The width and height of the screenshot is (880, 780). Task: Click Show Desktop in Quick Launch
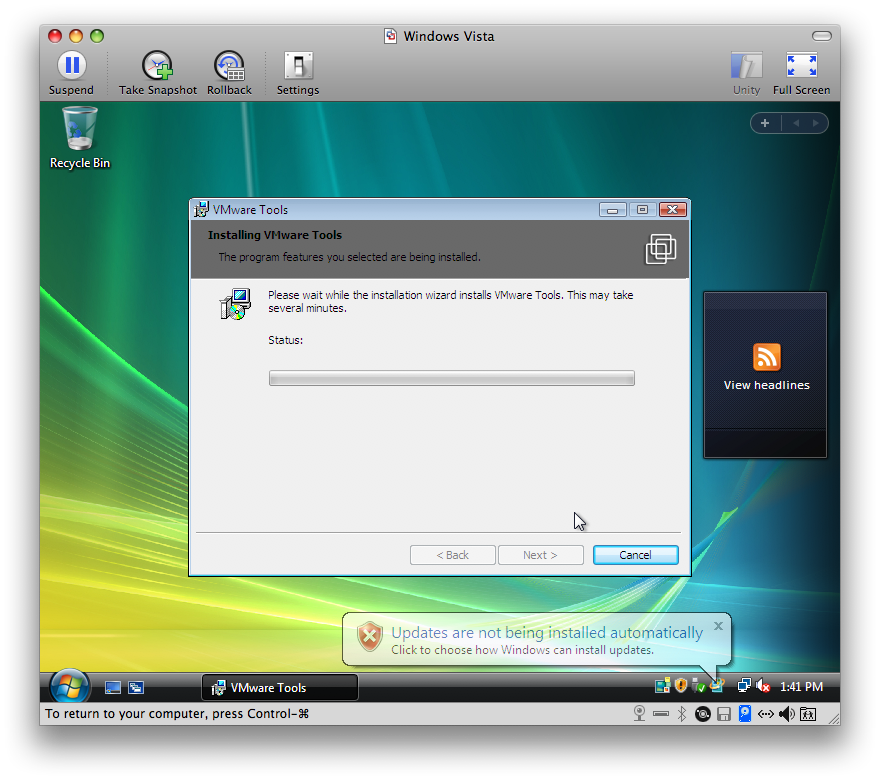coord(113,687)
